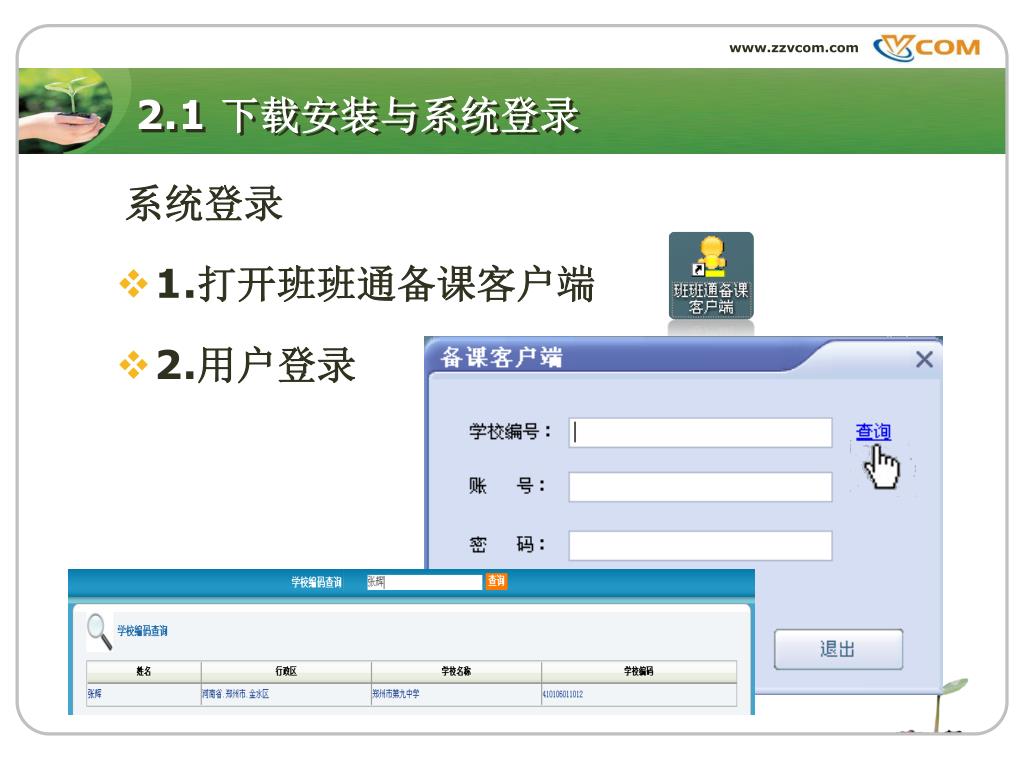This screenshot has width=1024, height=768.
Task: Click the 郑州市第九中学 cell
Action: [456, 694]
